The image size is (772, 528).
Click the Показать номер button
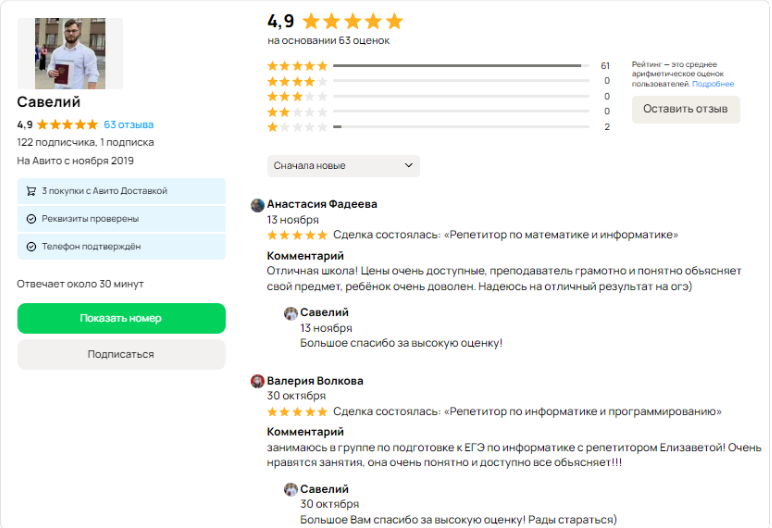click(x=122, y=318)
